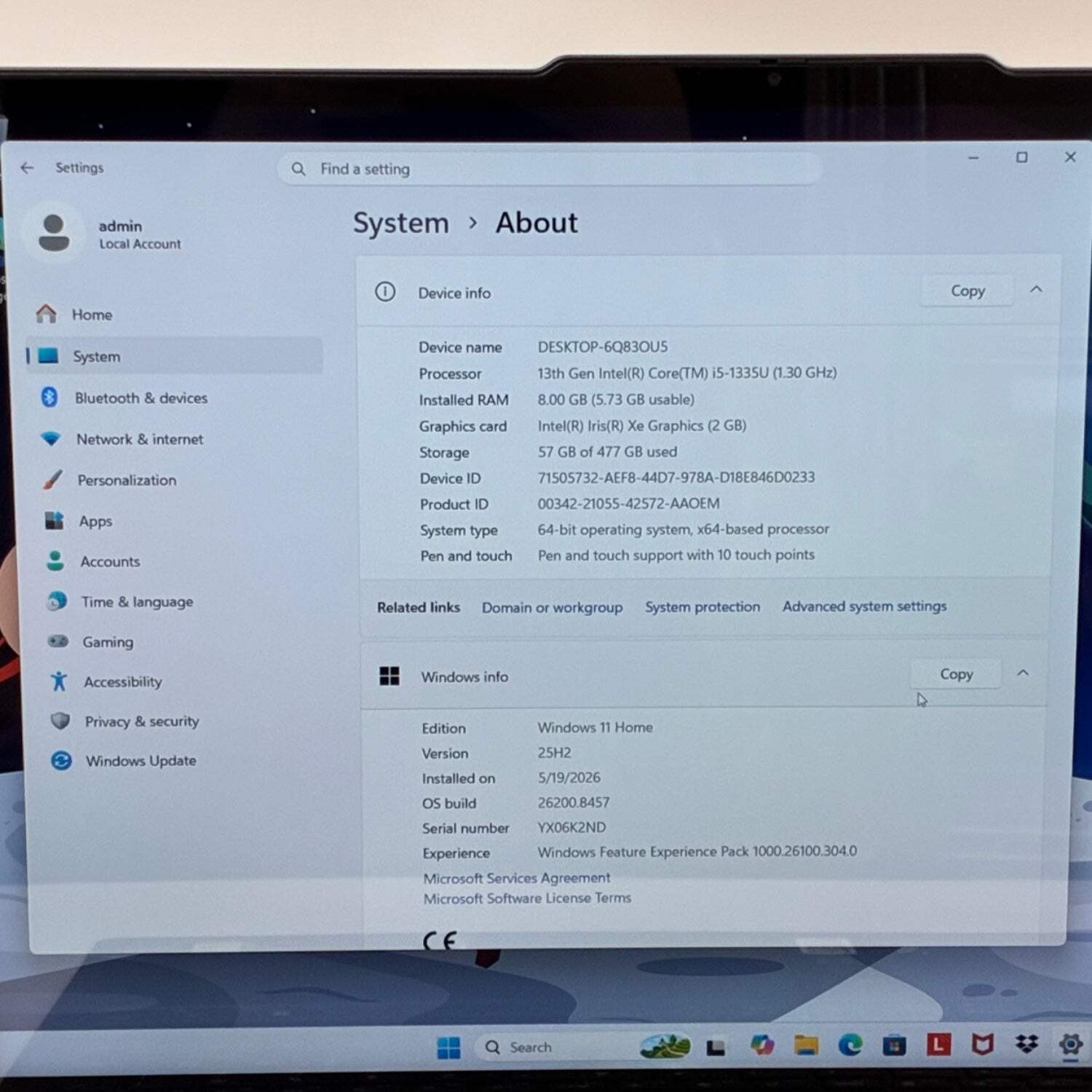Maximize the Settings window
Screen dimensions: 1092x1092
(1022, 157)
